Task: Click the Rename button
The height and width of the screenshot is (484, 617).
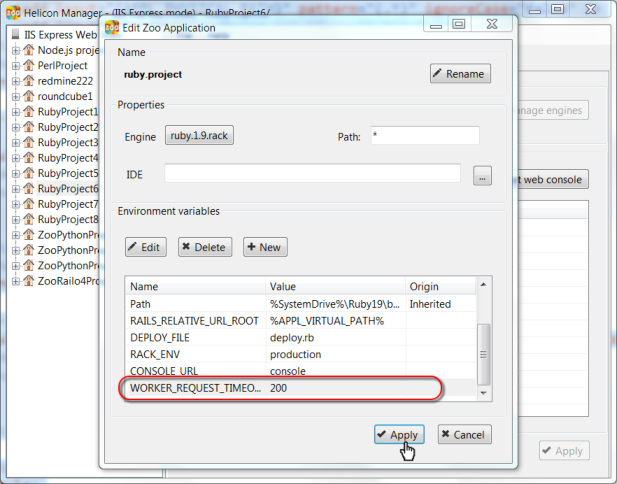Action: tap(459, 73)
